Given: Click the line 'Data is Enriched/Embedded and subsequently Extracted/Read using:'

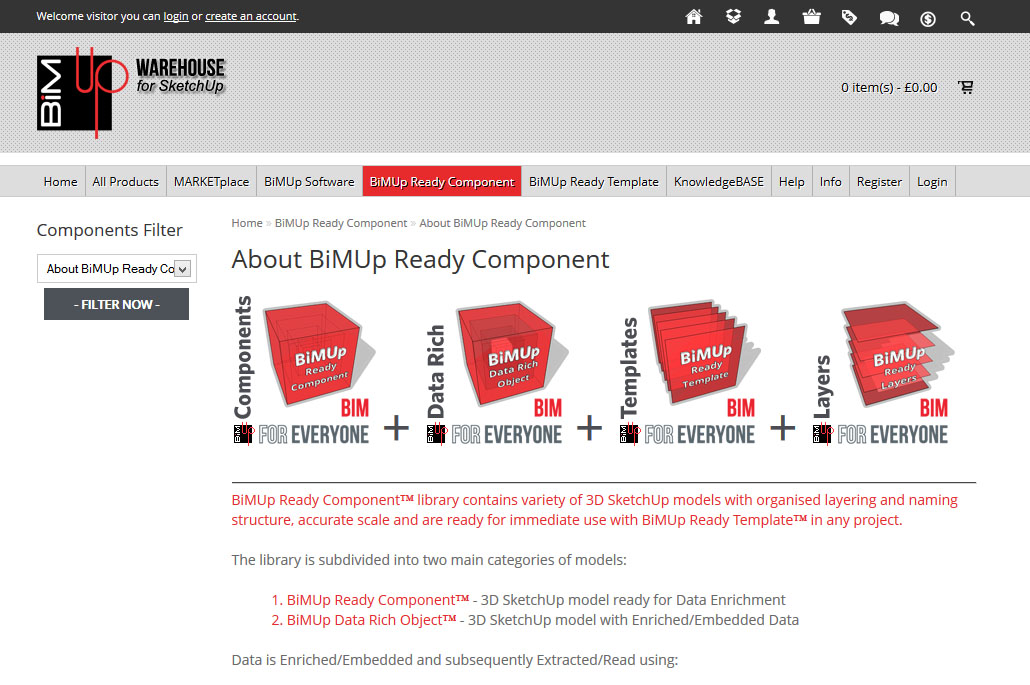Looking at the screenshot, I should pyautogui.click(x=455, y=660).
